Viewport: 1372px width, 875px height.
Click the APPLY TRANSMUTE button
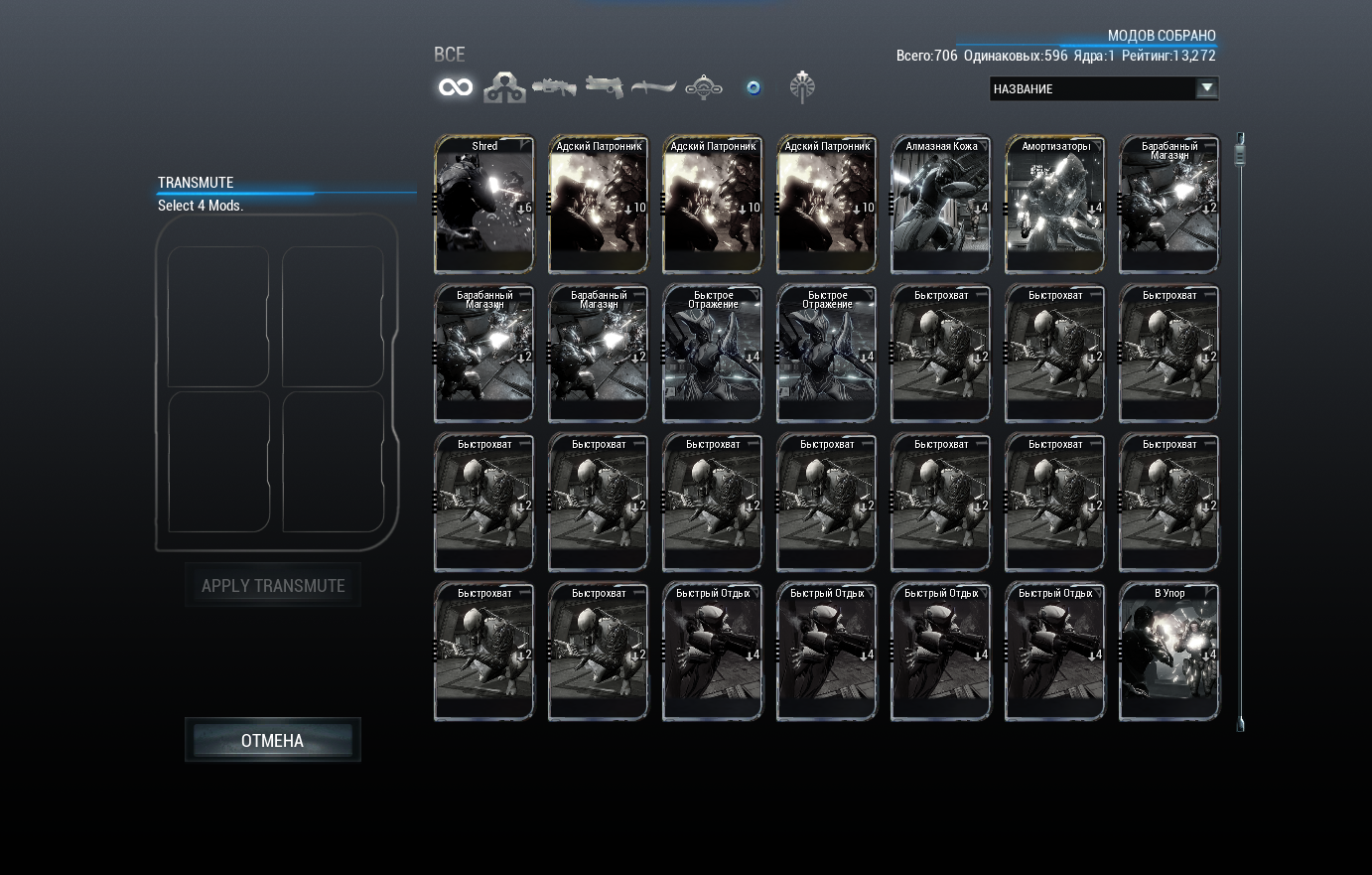tap(273, 585)
